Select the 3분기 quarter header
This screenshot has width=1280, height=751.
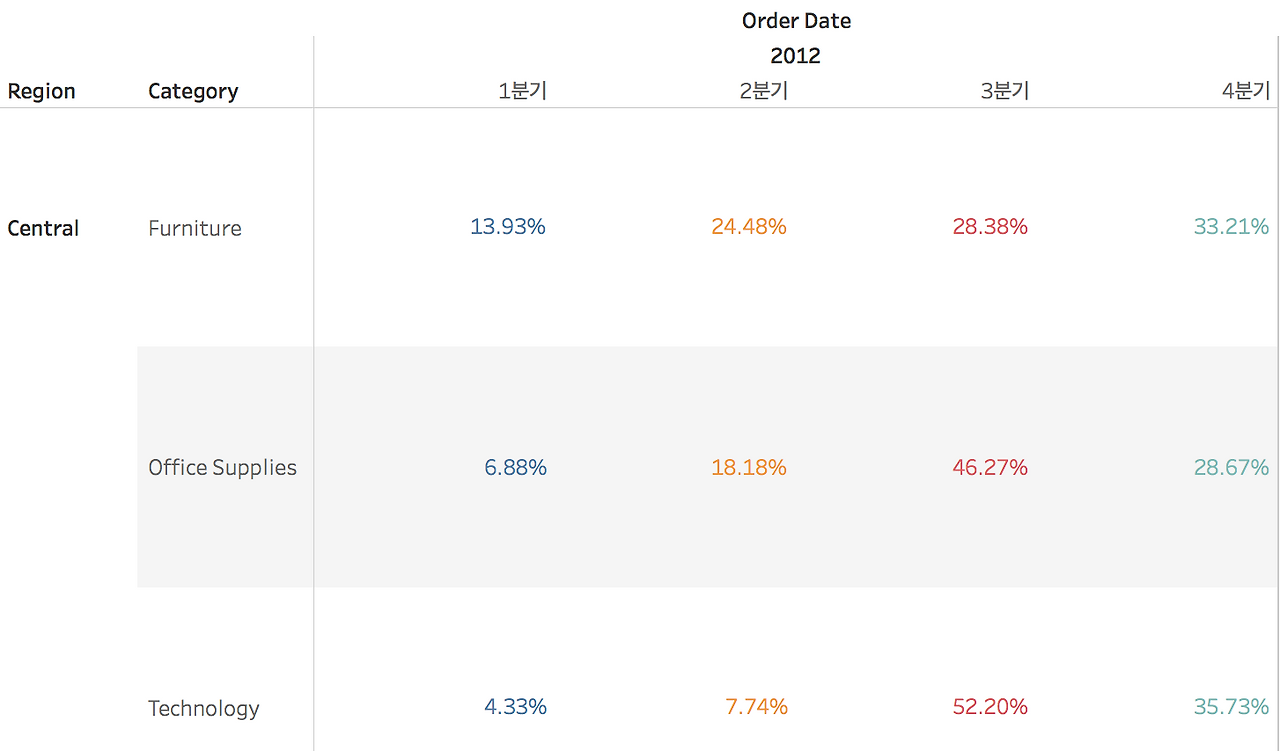click(x=1005, y=91)
